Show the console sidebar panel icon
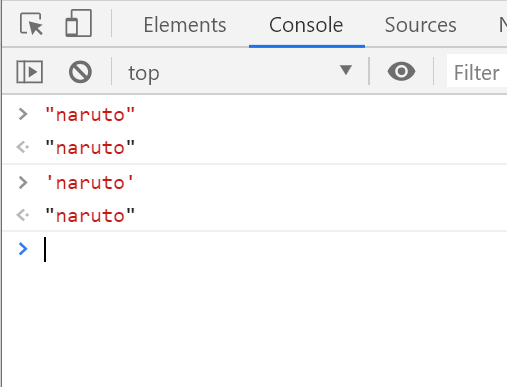The image size is (507, 387). click(x=30, y=72)
